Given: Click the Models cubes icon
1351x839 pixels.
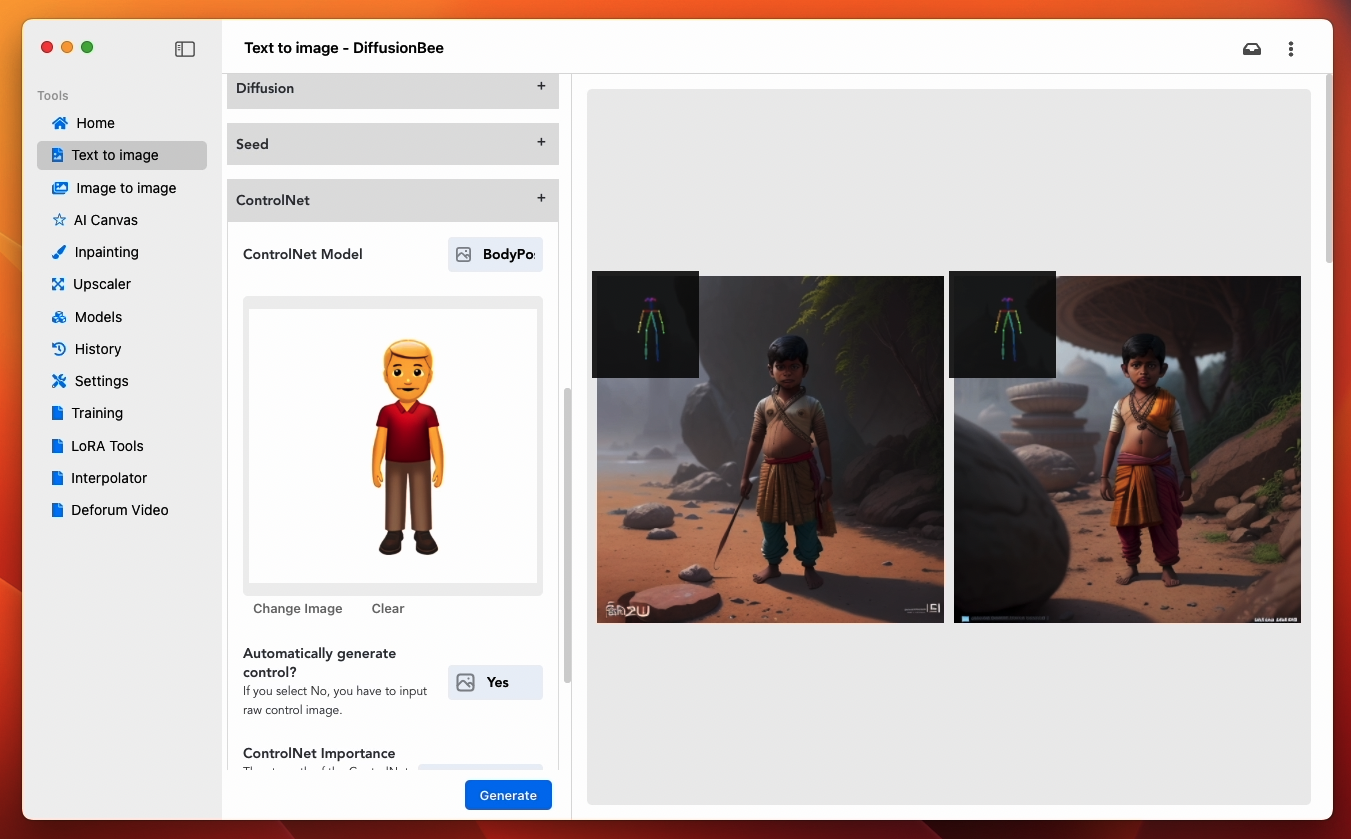Looking at the screenshot, I should point(58,317).
